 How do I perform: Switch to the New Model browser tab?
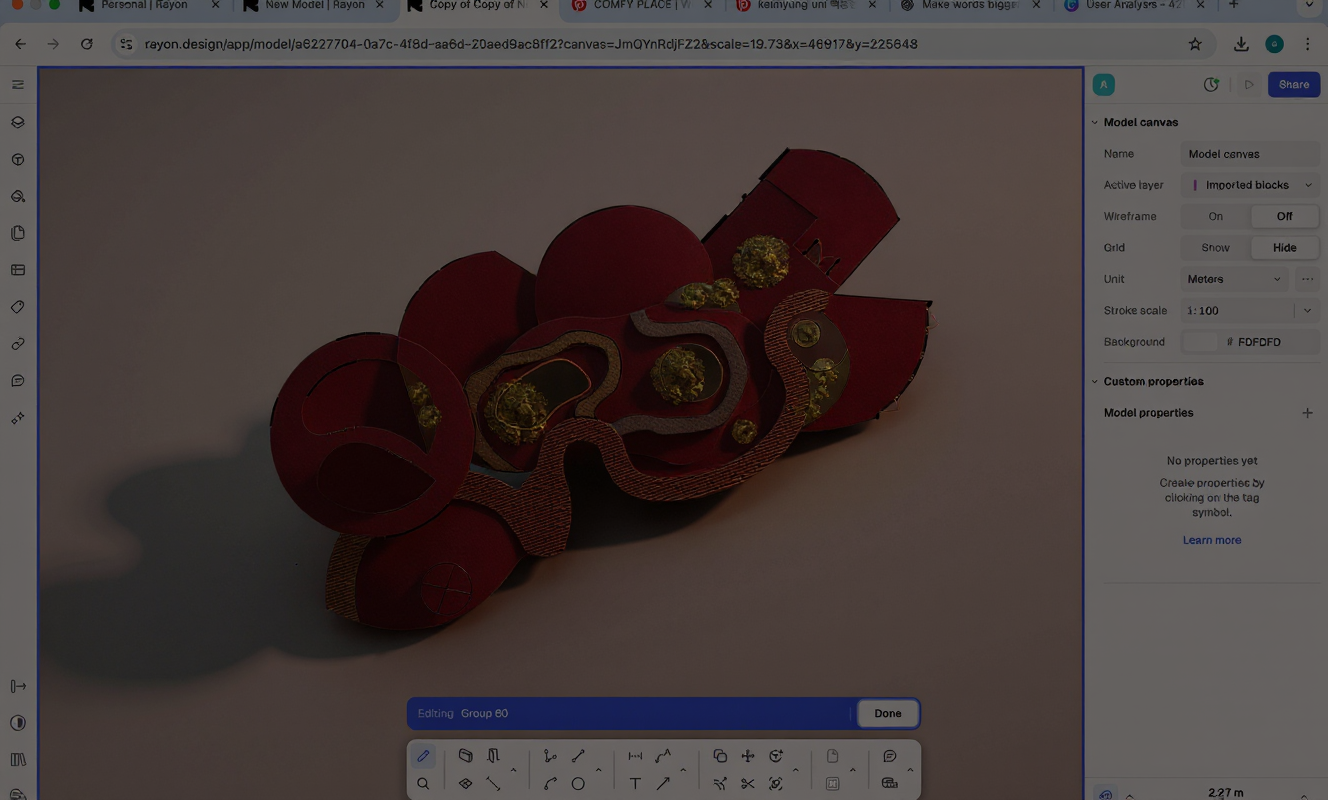click(x=314, y=5)
